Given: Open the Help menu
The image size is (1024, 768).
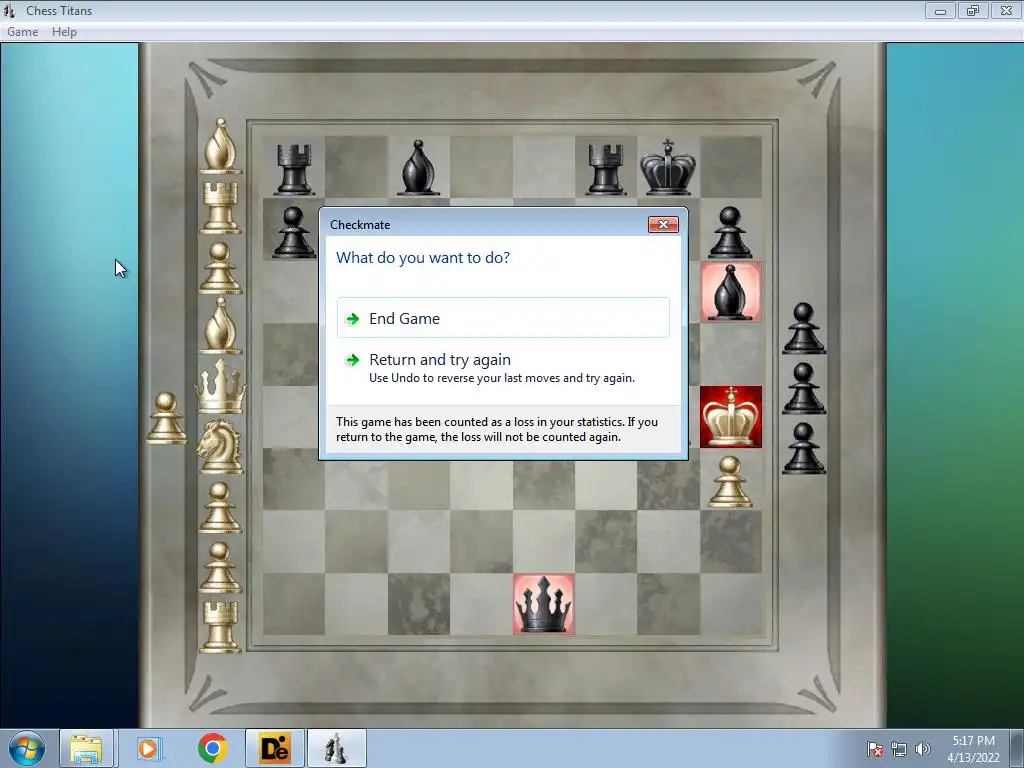Looking at the screenshot, I should click(64, 32).
